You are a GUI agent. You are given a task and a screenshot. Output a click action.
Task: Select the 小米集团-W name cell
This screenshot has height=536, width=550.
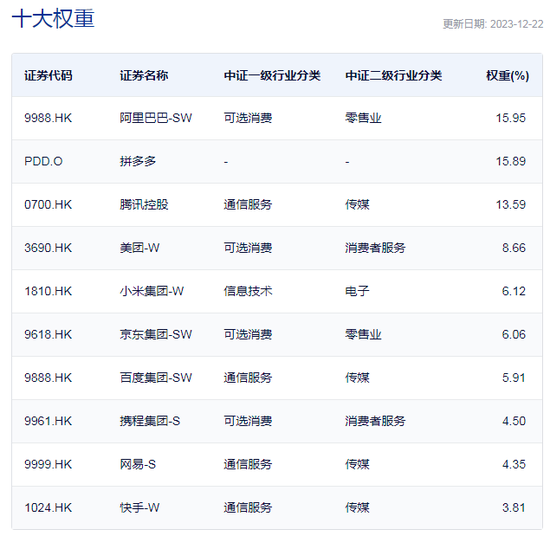152,291
